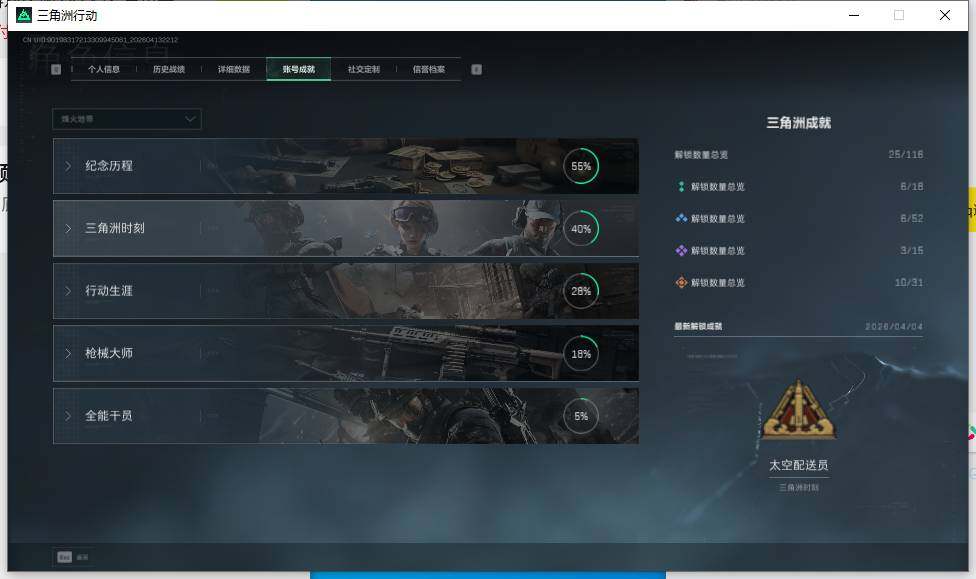
Task: Click the 三角洲时刻 category title
Action: pyautogui.click(x=115, y=228)
